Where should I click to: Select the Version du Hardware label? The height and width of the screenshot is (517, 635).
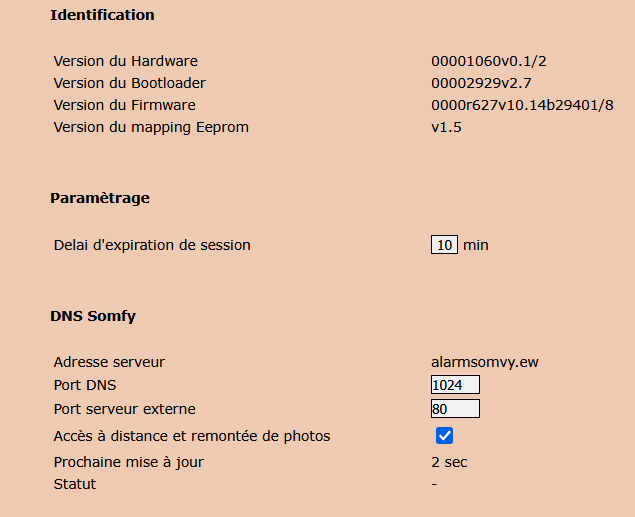tap(126, 61)
